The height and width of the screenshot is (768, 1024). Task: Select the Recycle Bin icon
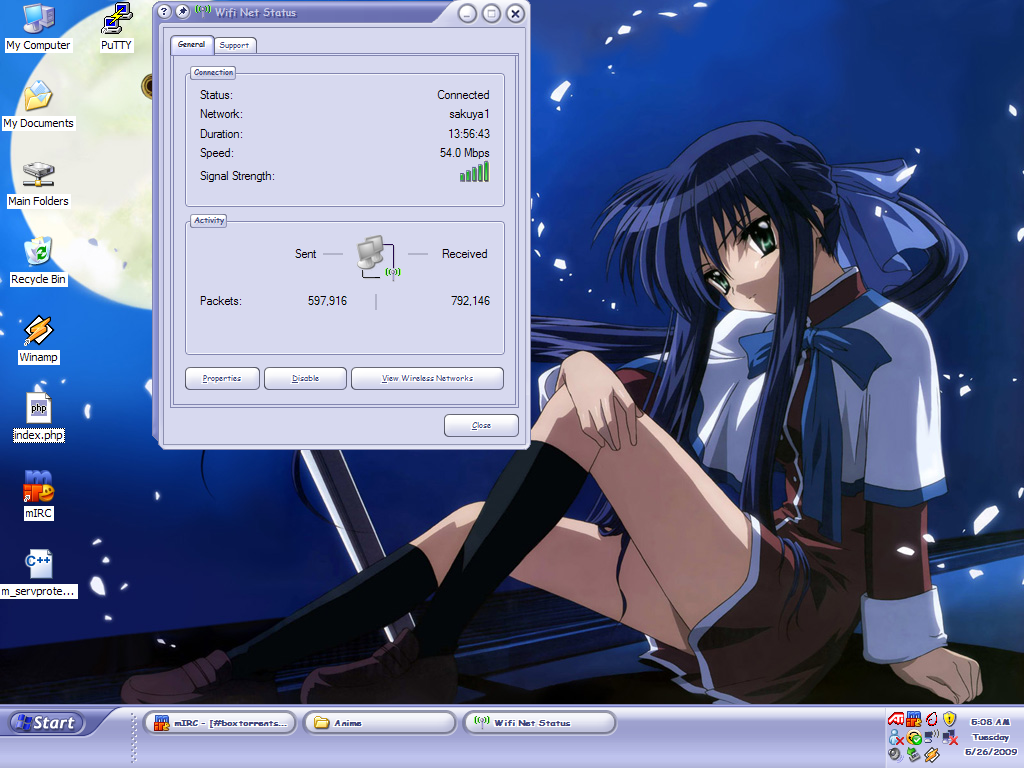point(38,261)
